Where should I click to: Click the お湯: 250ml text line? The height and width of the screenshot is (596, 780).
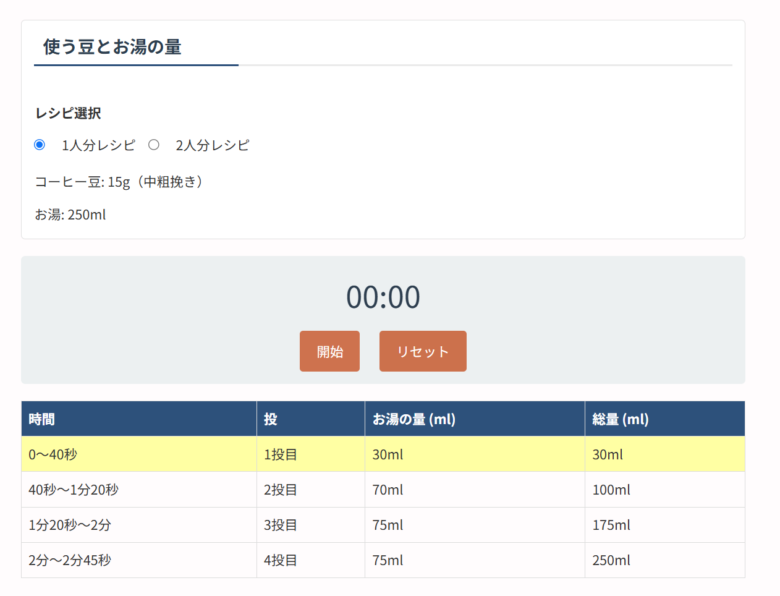(71, 214)
